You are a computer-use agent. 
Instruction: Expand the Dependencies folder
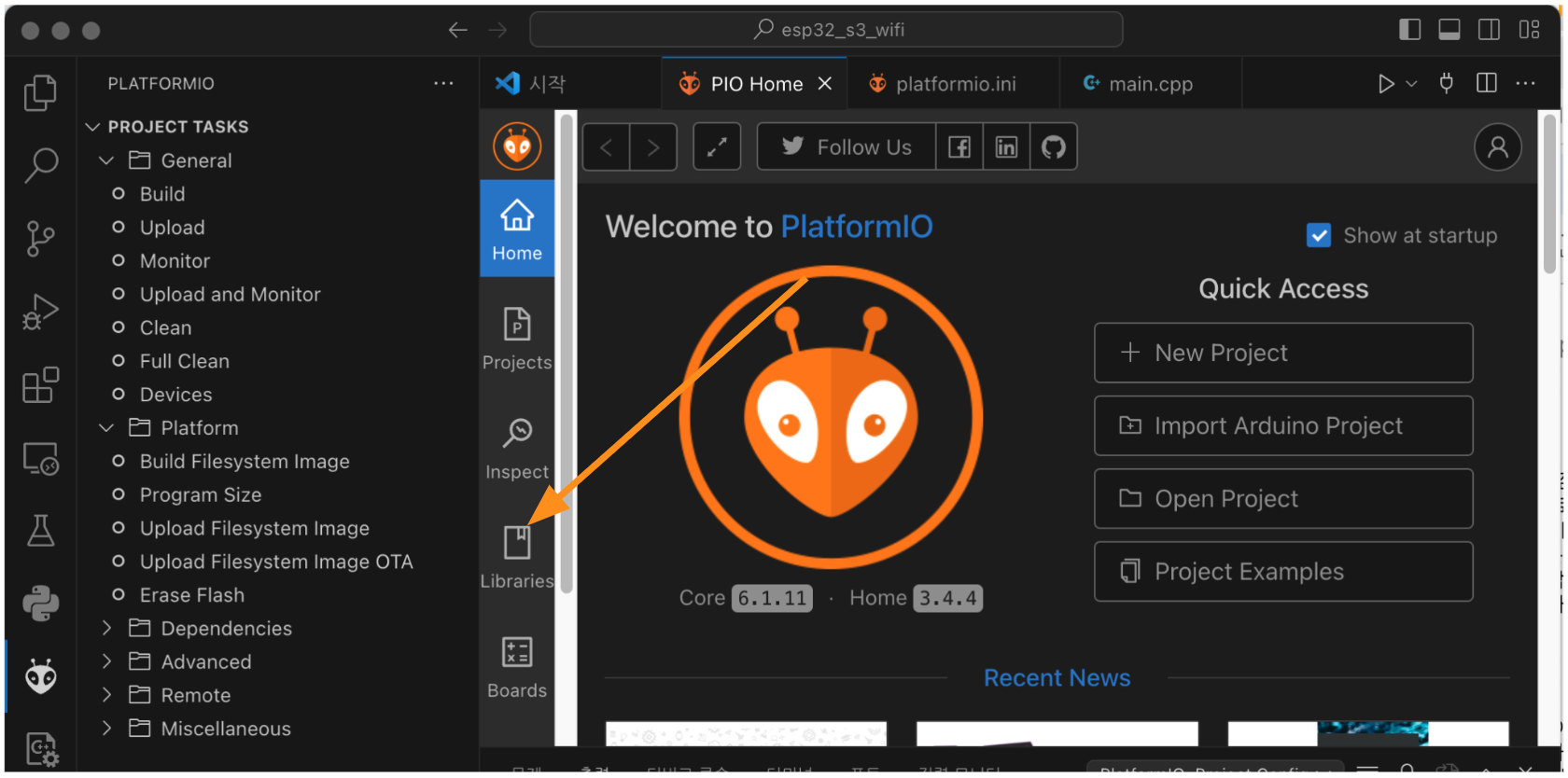pyautogui.click(x=106, y=629)
